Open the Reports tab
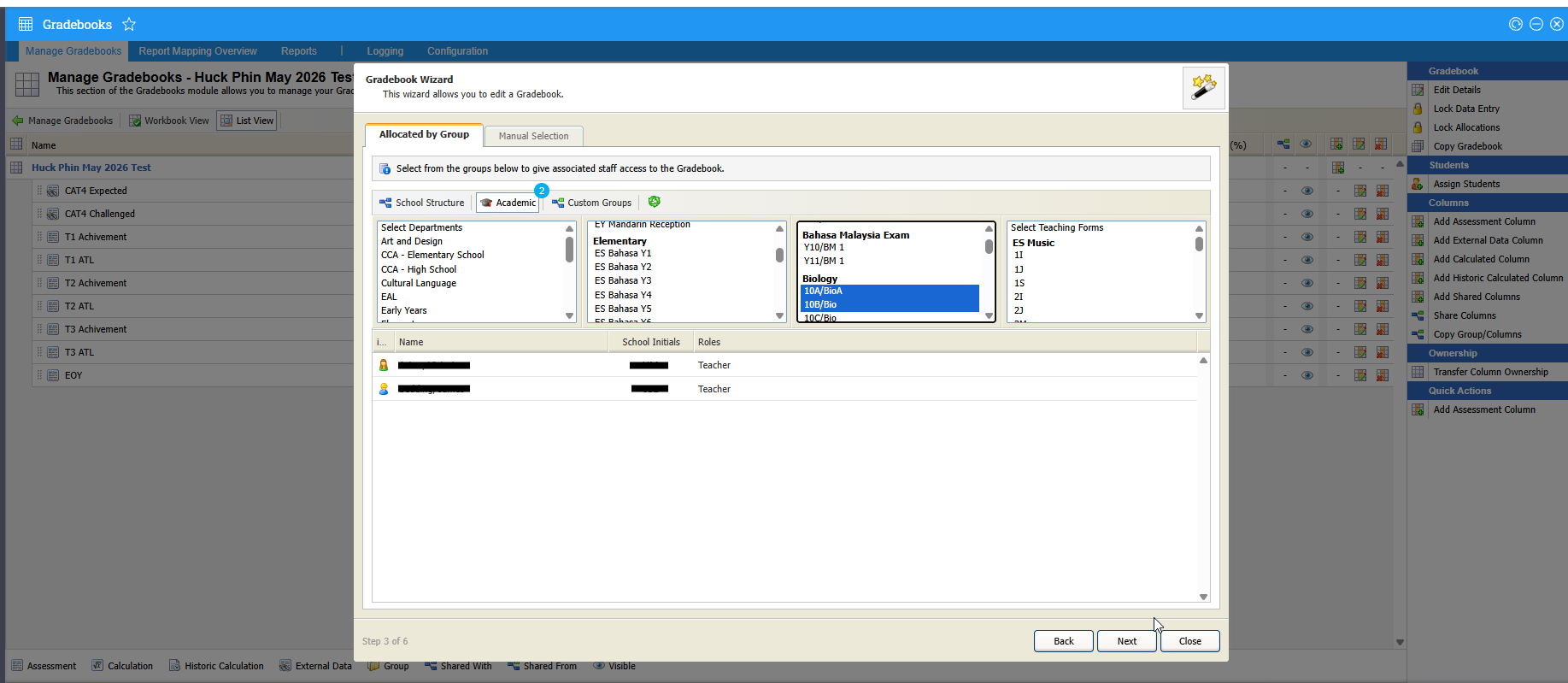This screenshot has height=683, width=1568. 299,51
